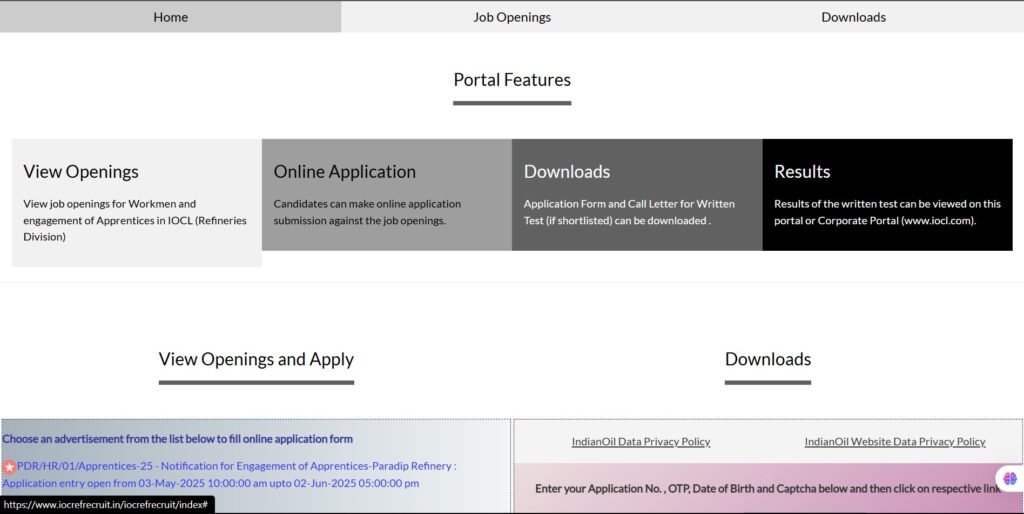This screenshot has width=1024, height=514.
Task: Click the 'Choose an advertisement' instruction text
Action: tap(177, 439)
